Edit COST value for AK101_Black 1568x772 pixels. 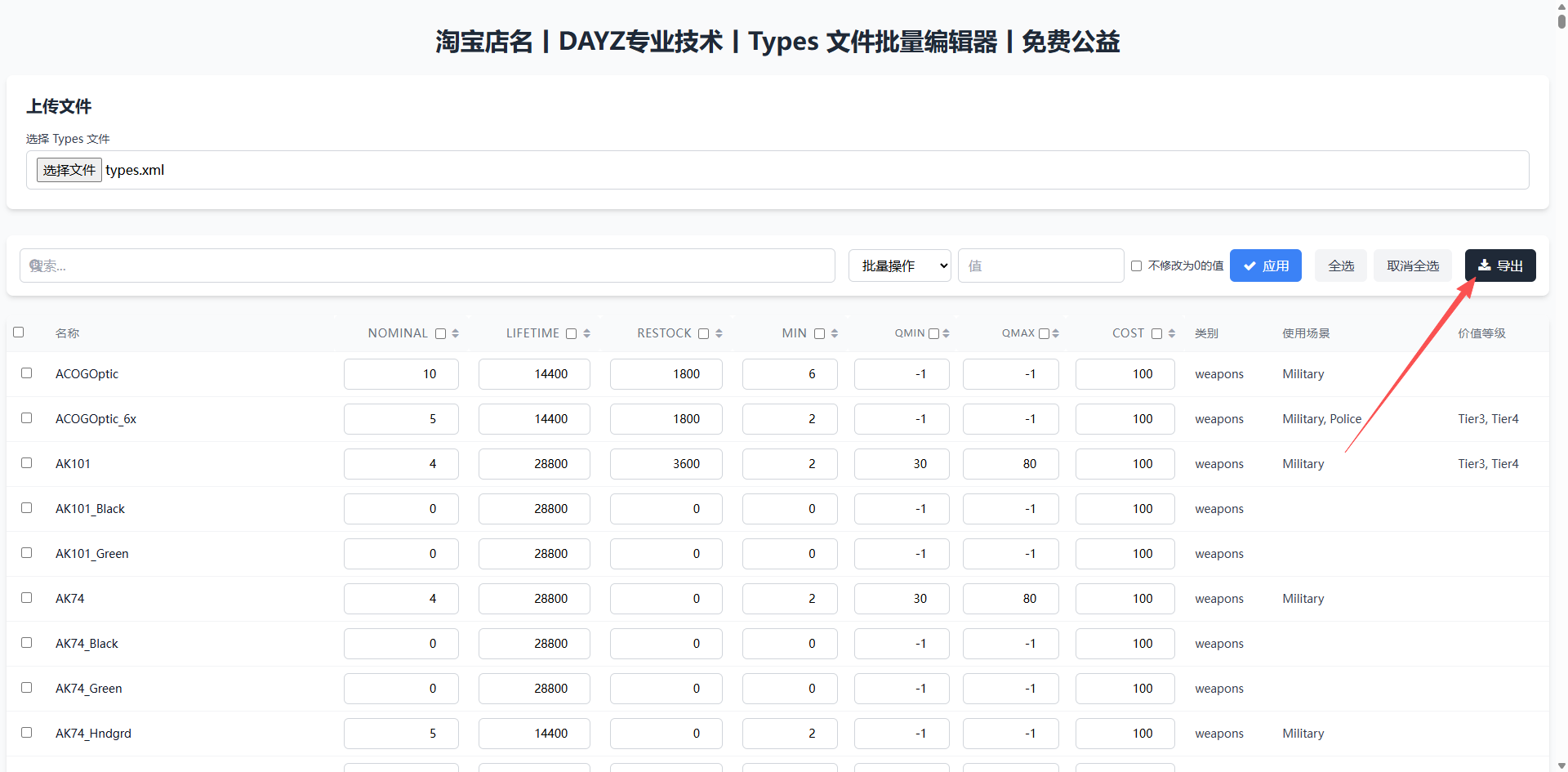(x=1125, y=509)
